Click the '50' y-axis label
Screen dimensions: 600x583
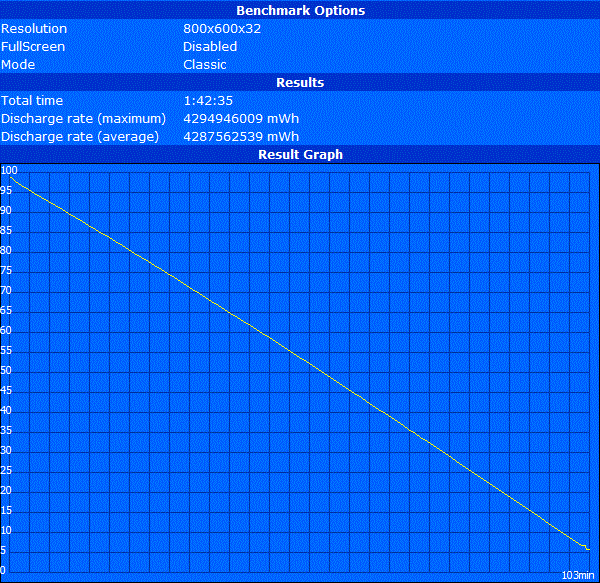(x=6, y=370)
